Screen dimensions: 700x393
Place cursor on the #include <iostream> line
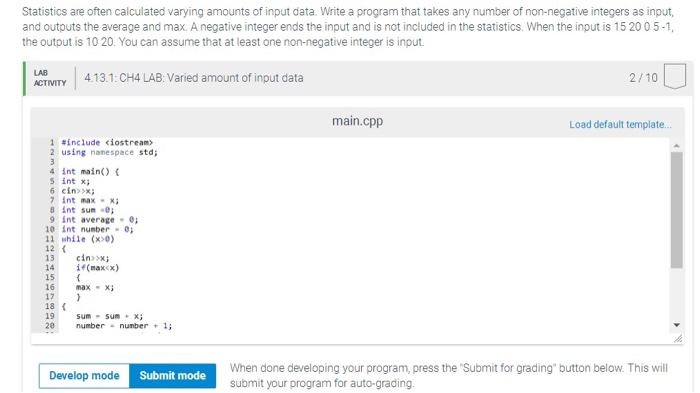107,142
